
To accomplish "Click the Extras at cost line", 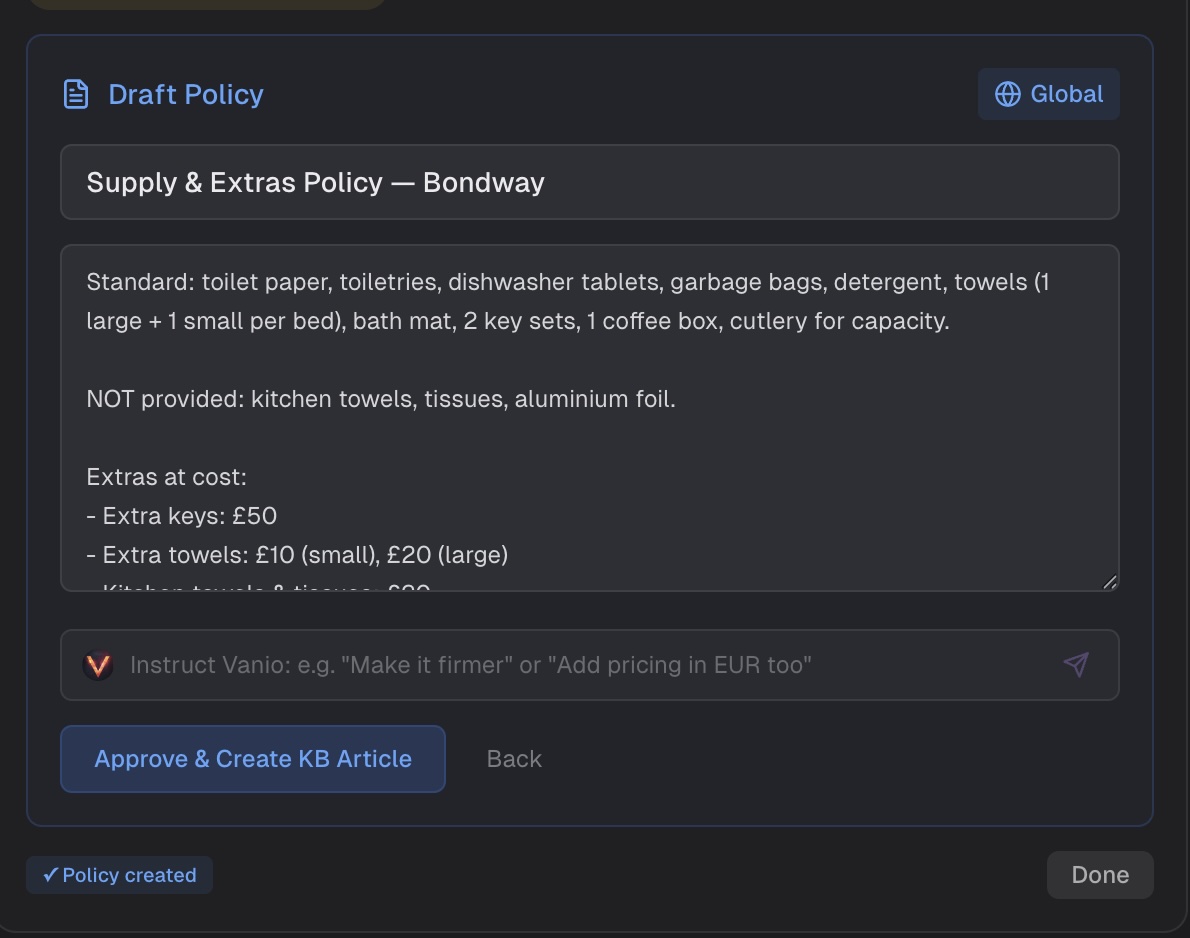I will (166, 477).
